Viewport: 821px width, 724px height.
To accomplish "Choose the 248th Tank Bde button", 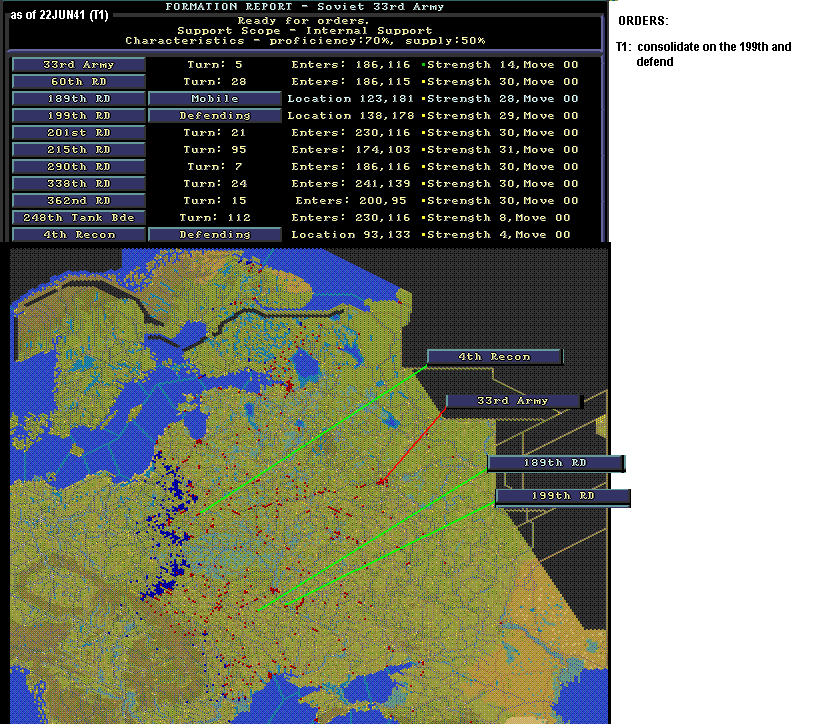I will tap(79, 218).
